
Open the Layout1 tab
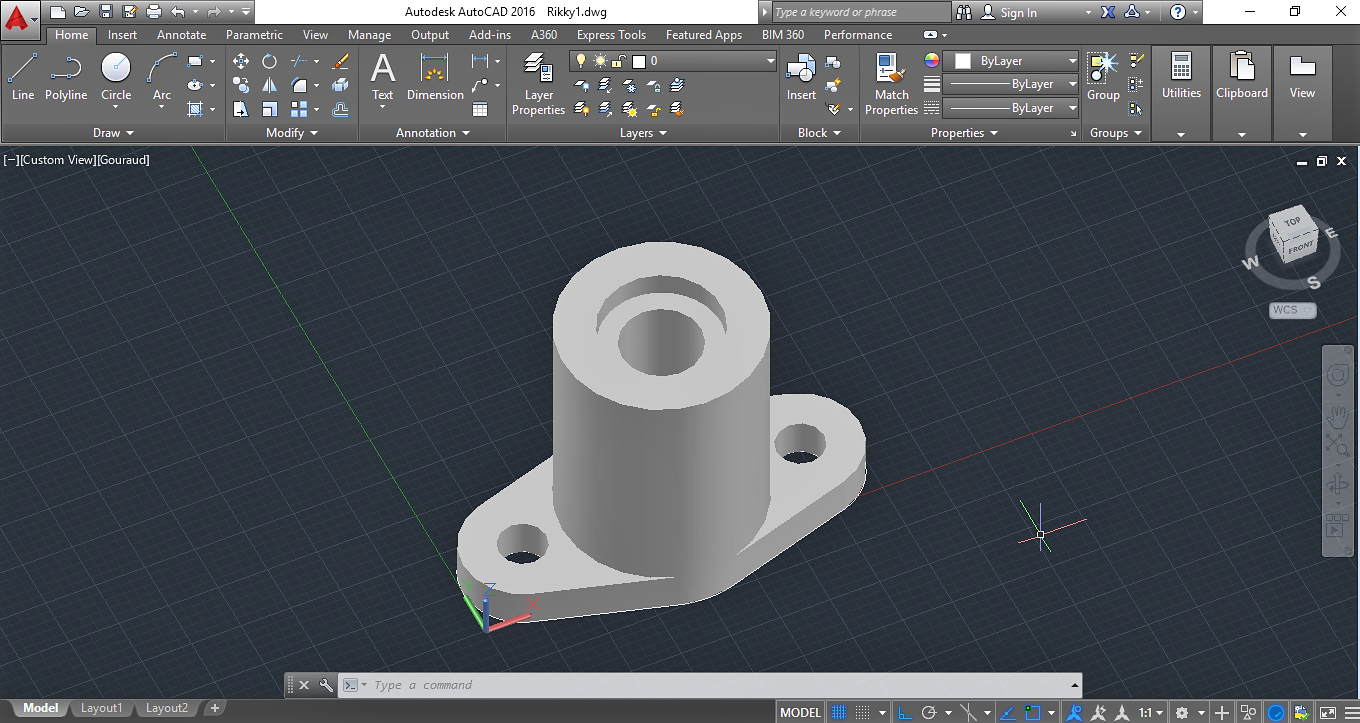click(101, 708)
